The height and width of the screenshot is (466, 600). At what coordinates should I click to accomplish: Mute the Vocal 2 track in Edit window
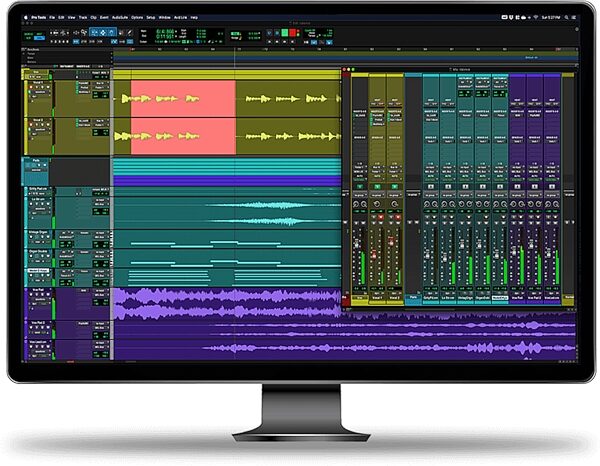(48, 125)
